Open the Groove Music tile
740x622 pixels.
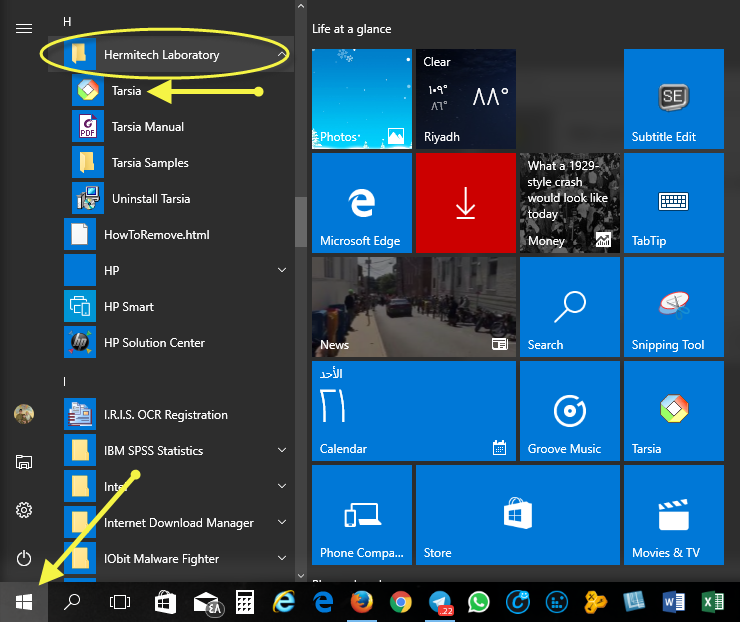click(x=568, y=411)
